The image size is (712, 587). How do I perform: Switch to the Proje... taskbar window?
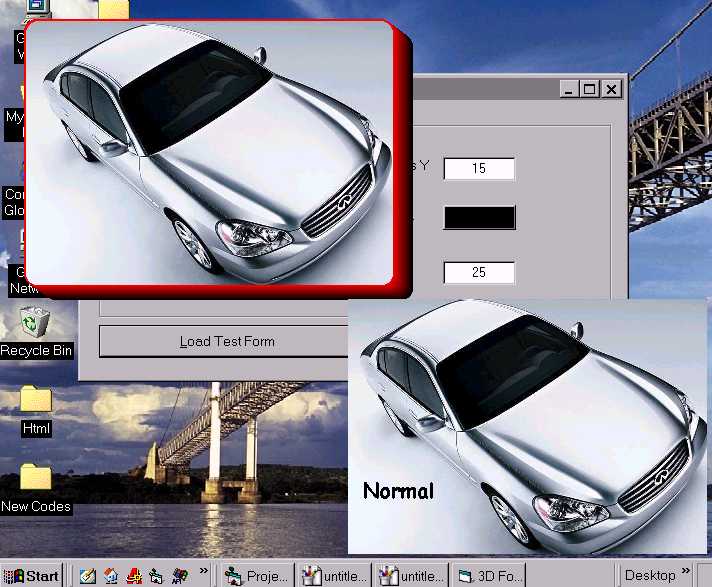tap(258, 576)
